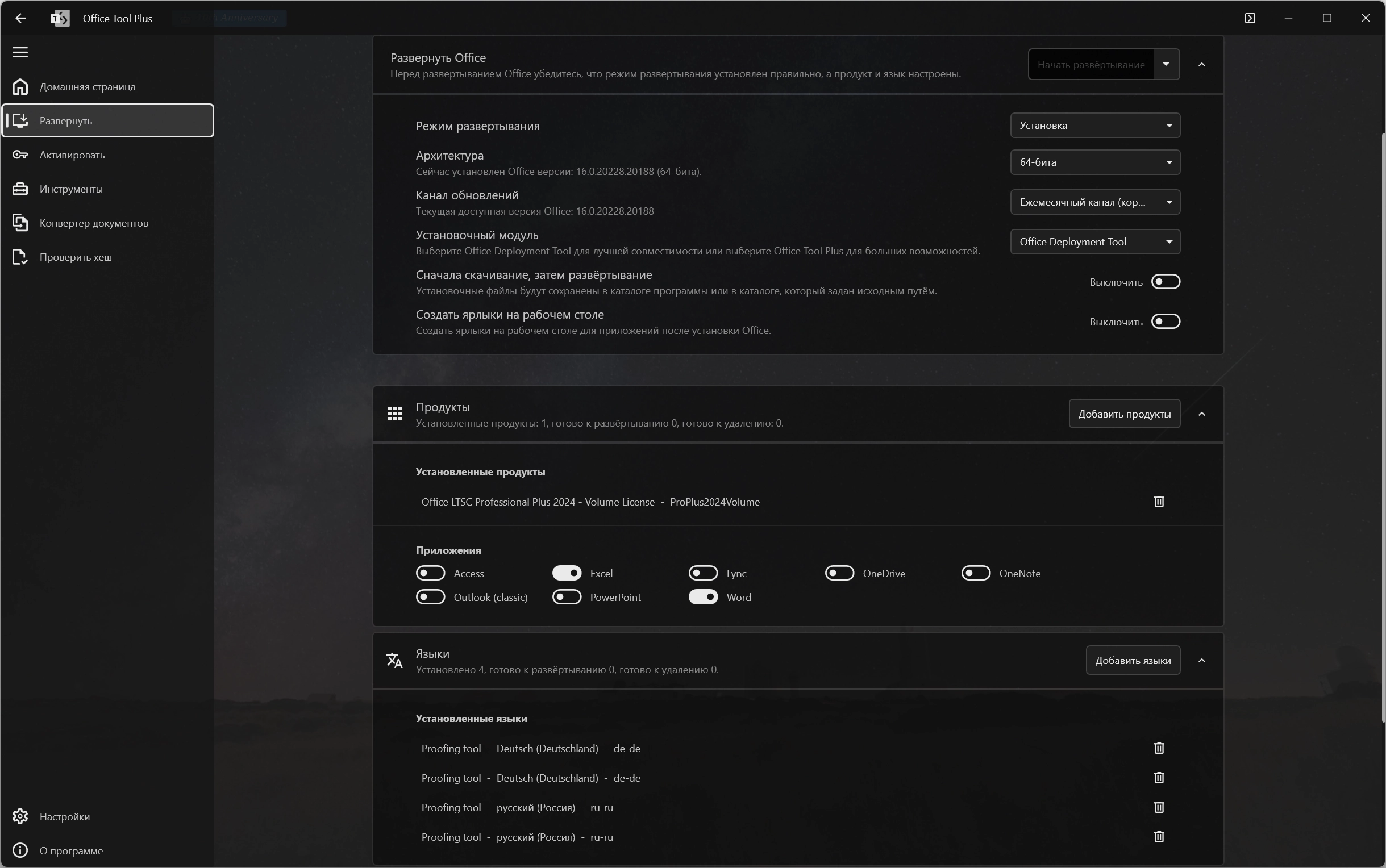Click the Настройки gear icon
The height and width of the screenshot is (868, 1386).
click(x=20, y=816)
